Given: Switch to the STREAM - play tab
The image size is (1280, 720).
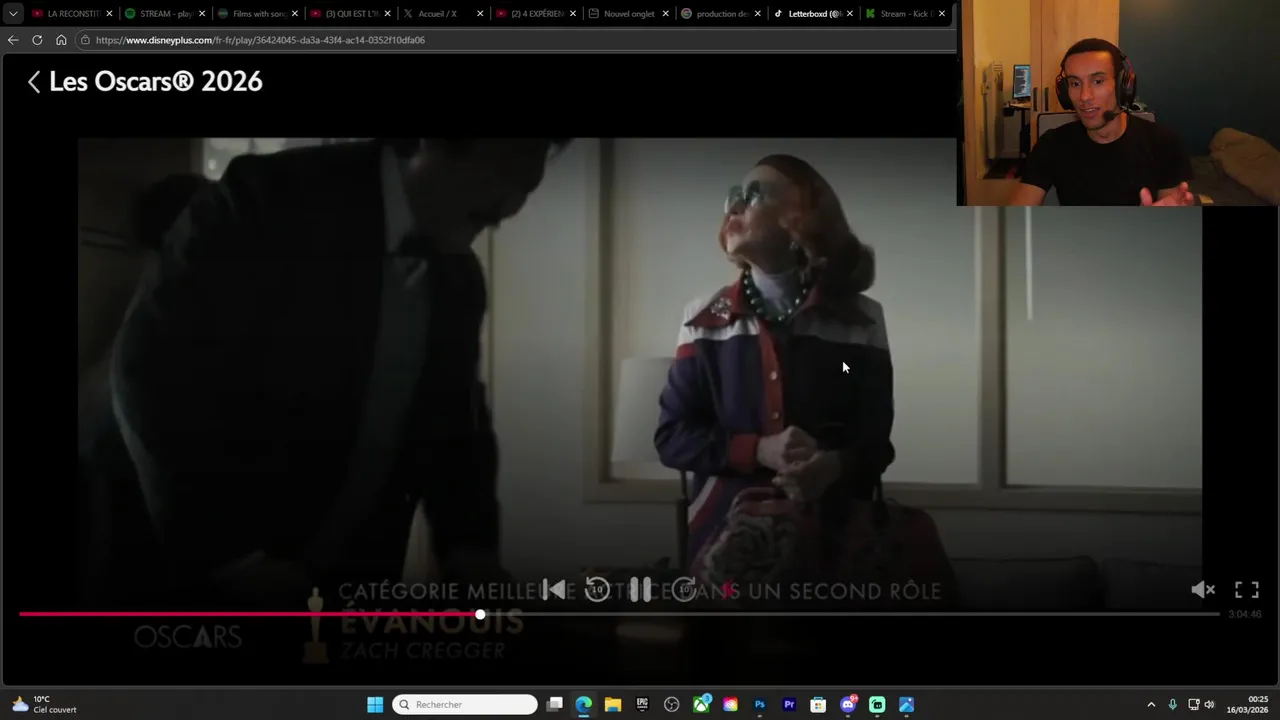Looking at the screenshot, I should (x=166, y=14).
